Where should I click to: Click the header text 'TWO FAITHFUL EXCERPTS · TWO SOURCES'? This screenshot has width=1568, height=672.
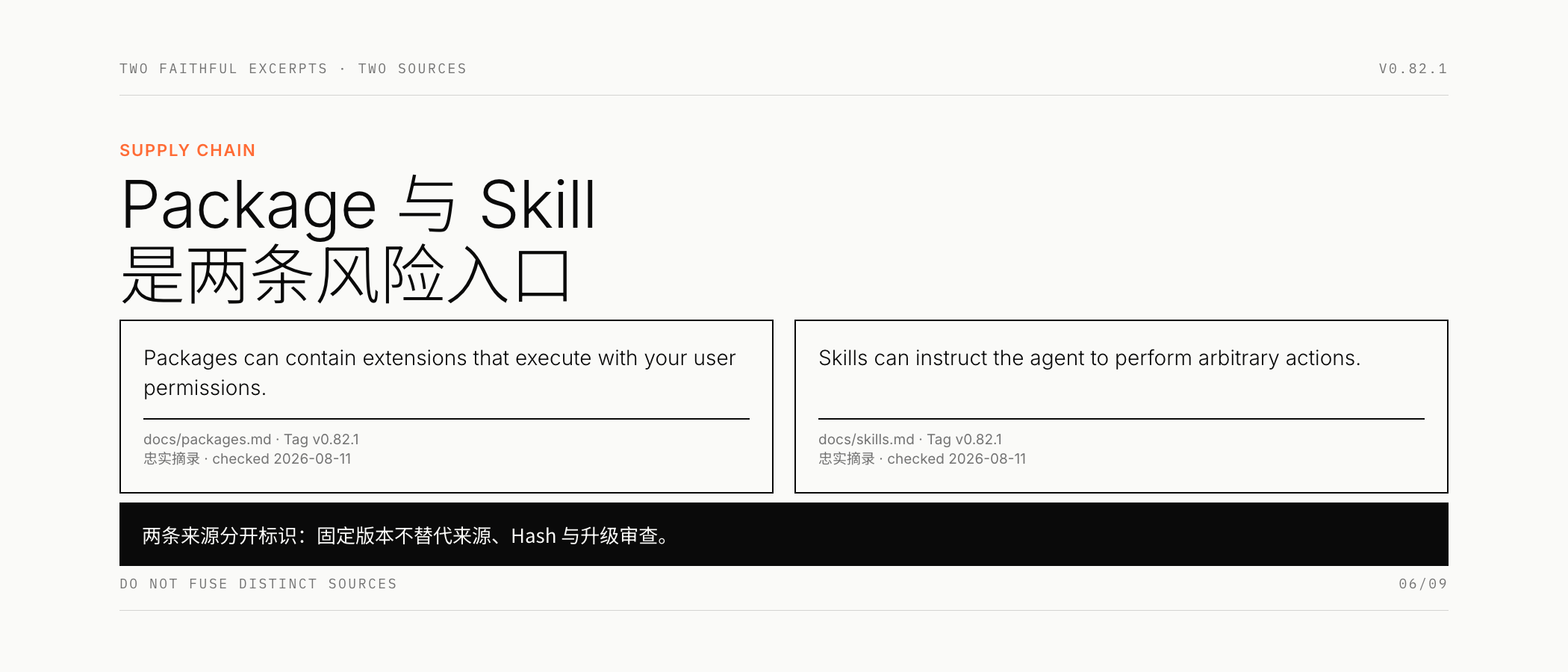click(293, 69)
